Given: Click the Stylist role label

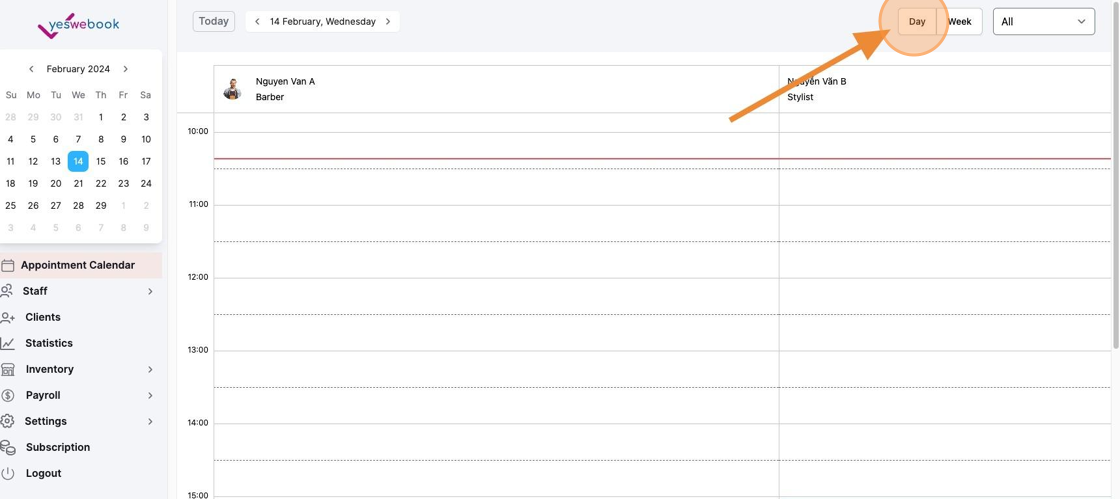Looking at the screenshot, I should [800, 97].
